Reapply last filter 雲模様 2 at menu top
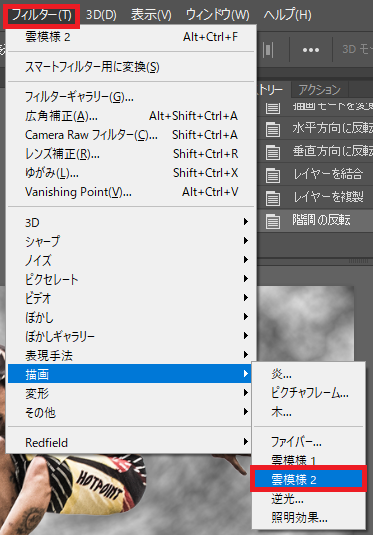 [131, 37]
